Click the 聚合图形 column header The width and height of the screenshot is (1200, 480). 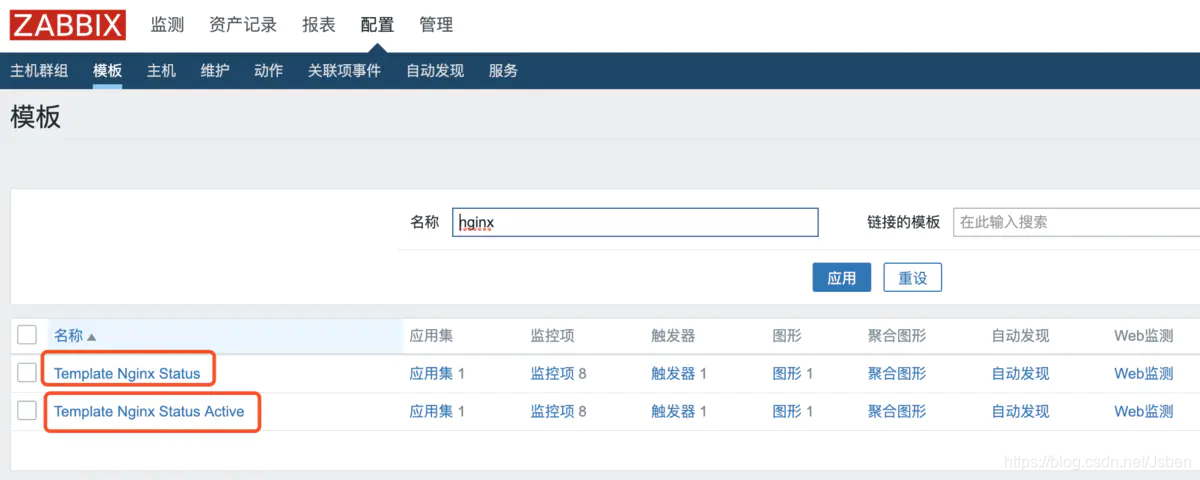[897, 336]
